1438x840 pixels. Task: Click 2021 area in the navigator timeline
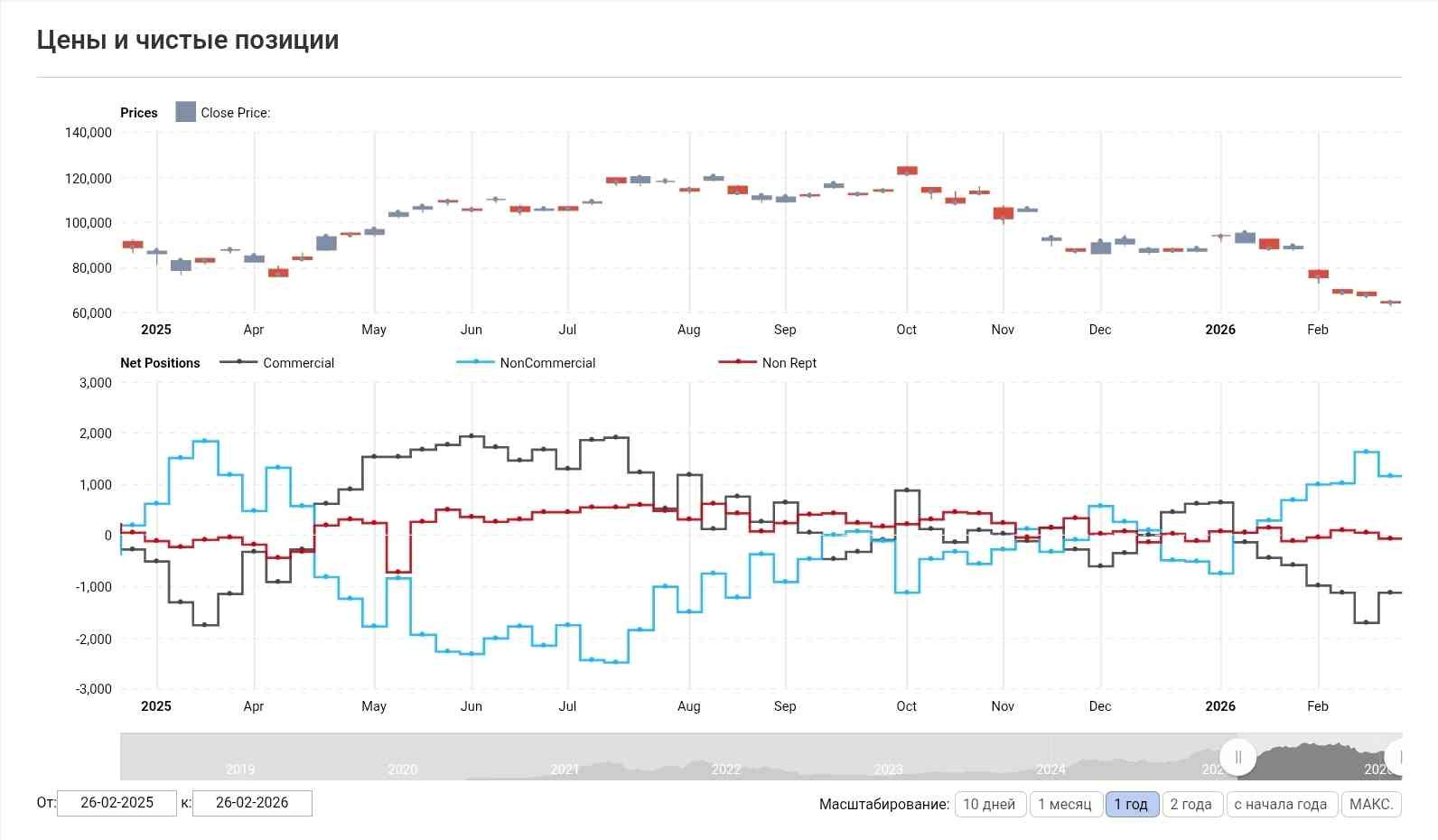click(565, 770)
